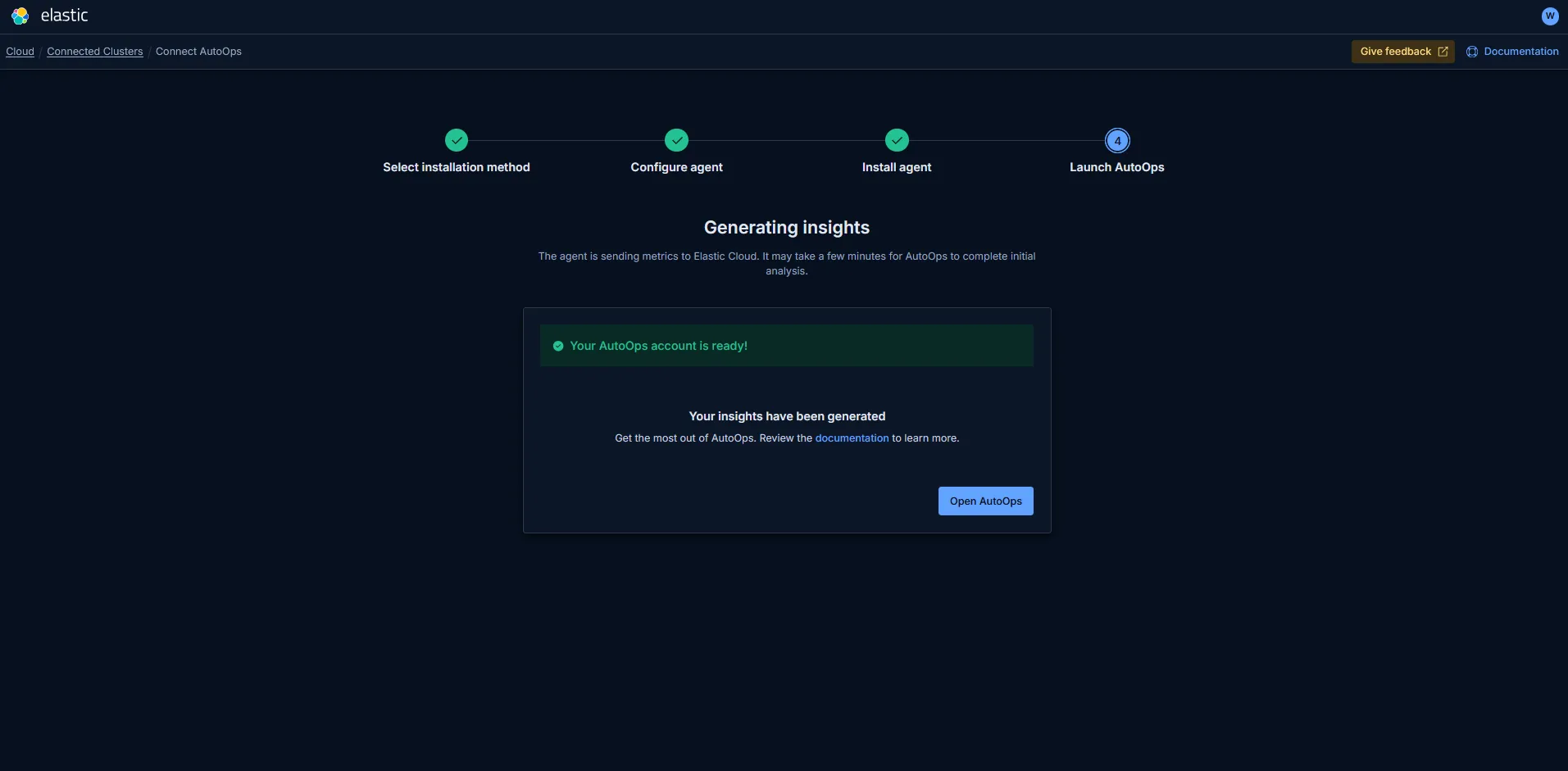Select the Launch AutoOps step
The height and width of the screenshot is (771, 1568).
pyautogui.click(x=1116, y=166)
